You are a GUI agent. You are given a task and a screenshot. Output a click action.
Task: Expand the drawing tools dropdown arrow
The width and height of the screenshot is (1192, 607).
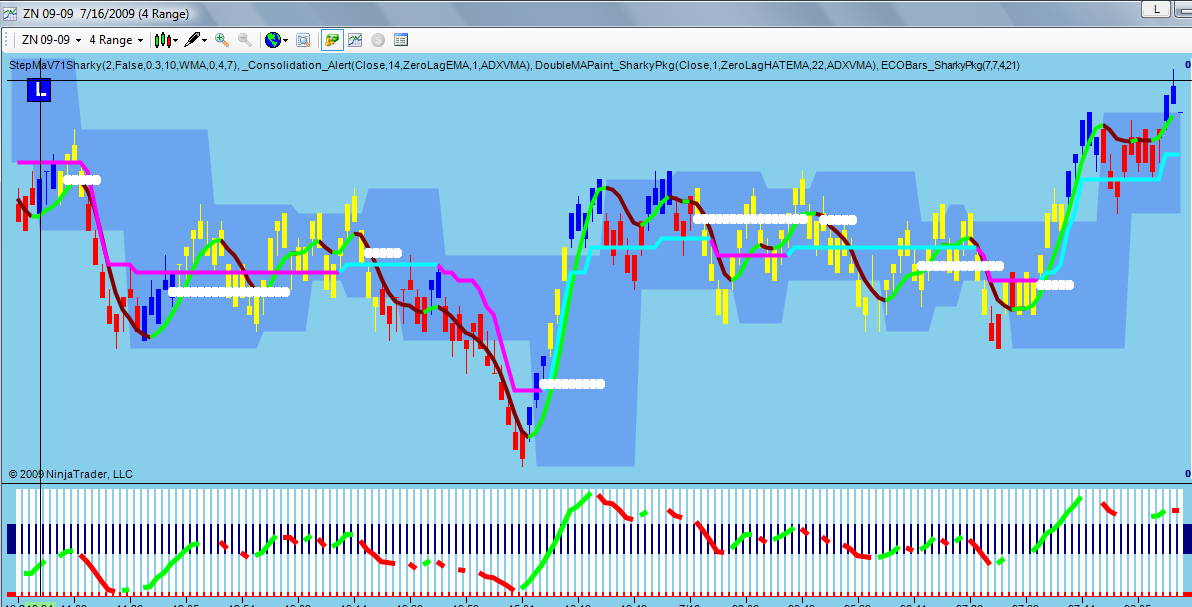click(x=205, y=40)
